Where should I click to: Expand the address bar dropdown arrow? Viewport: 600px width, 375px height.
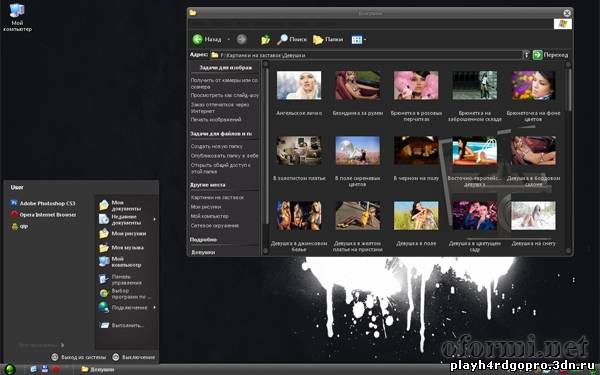pos(526,55)
